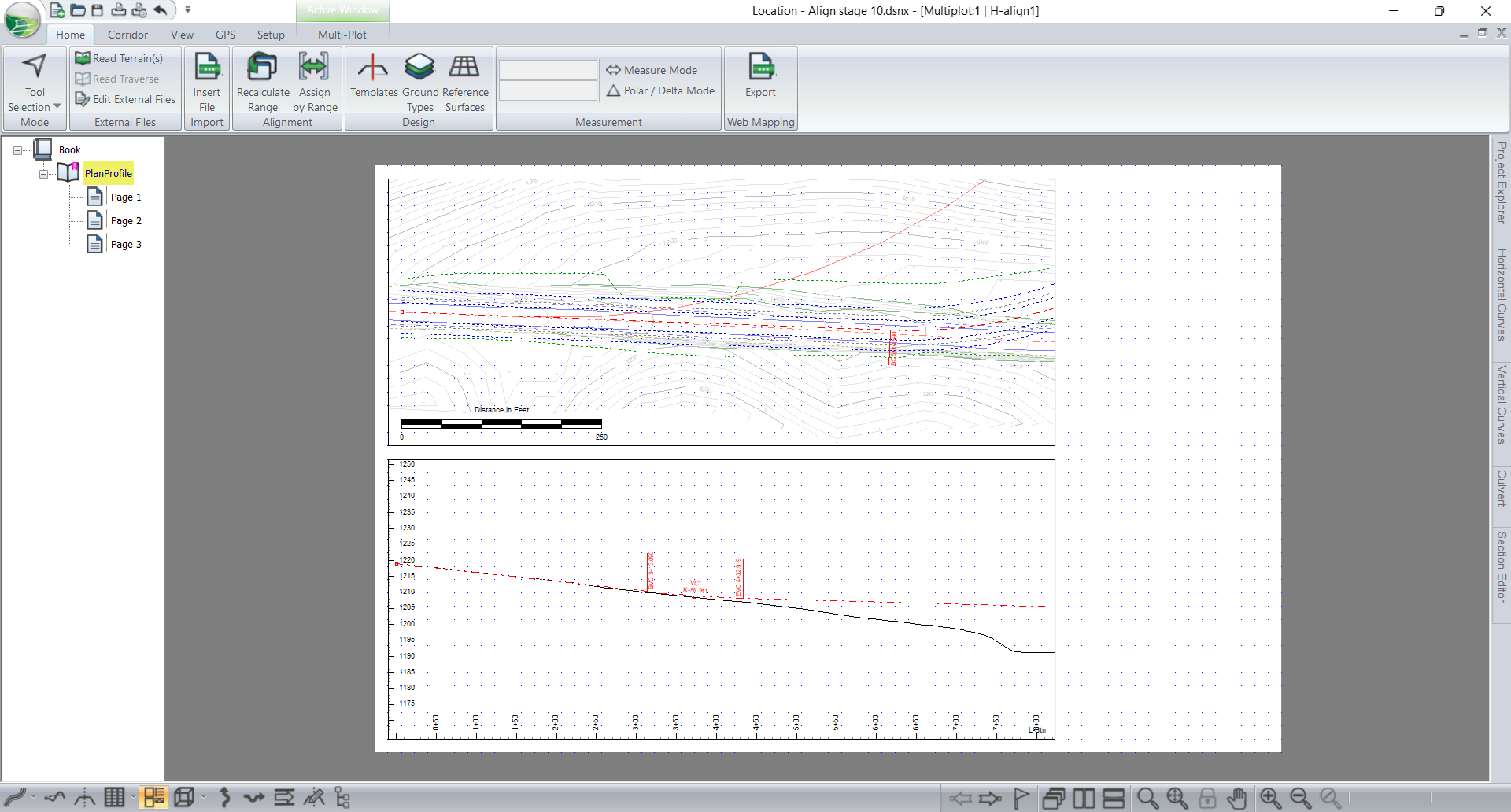Open Print Setup icon with gear
Viewport: 1511px width, 812px height.
(x=139, y=10)
